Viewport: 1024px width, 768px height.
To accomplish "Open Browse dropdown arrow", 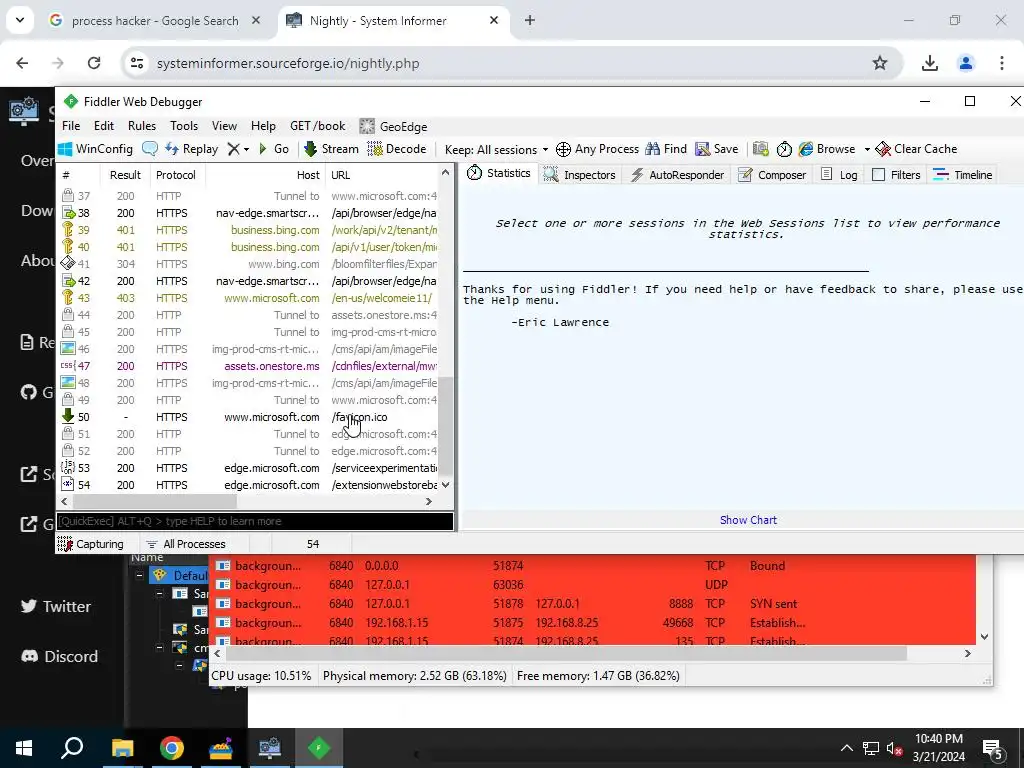I will (x=867, y=150).
